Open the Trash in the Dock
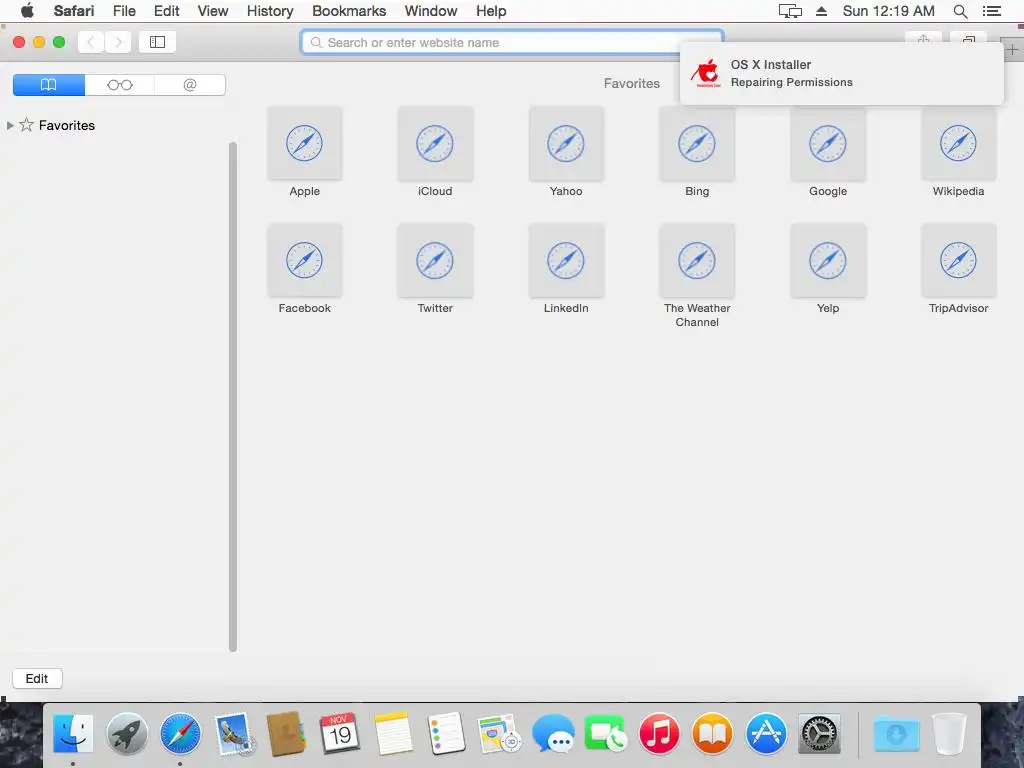 pyautogui.click(x=949, y=733)
